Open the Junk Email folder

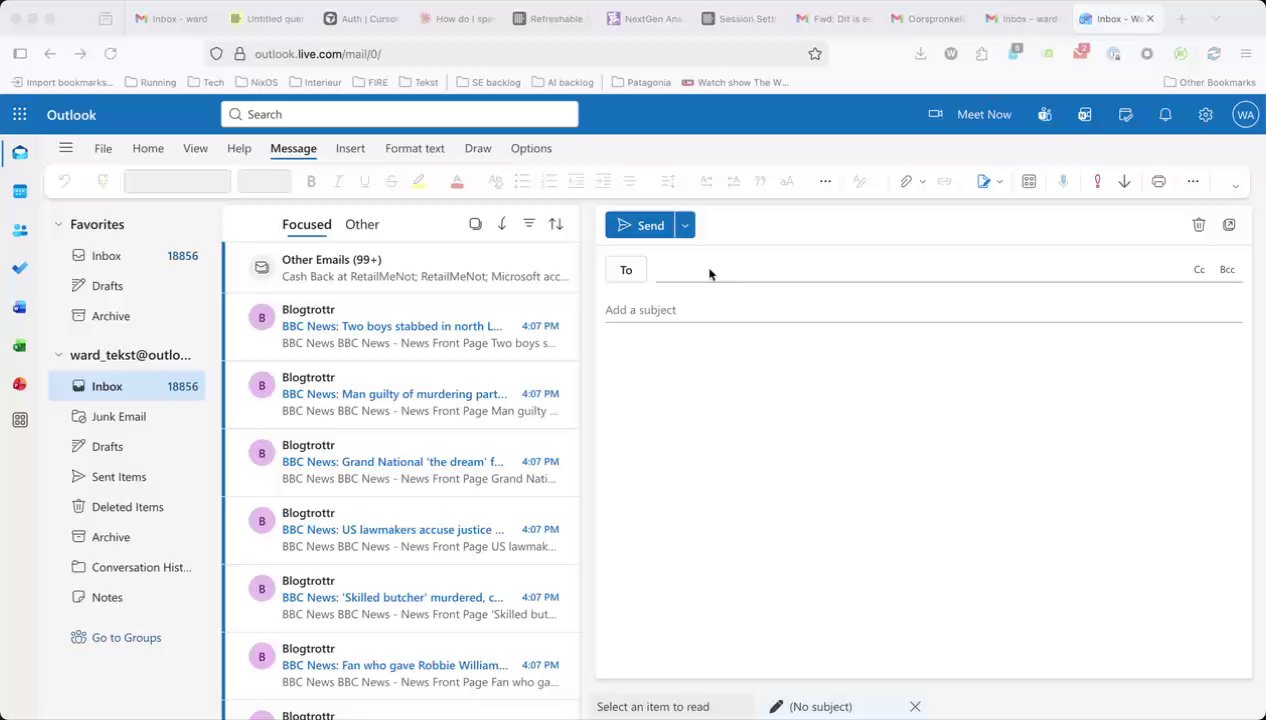[119, 416]
